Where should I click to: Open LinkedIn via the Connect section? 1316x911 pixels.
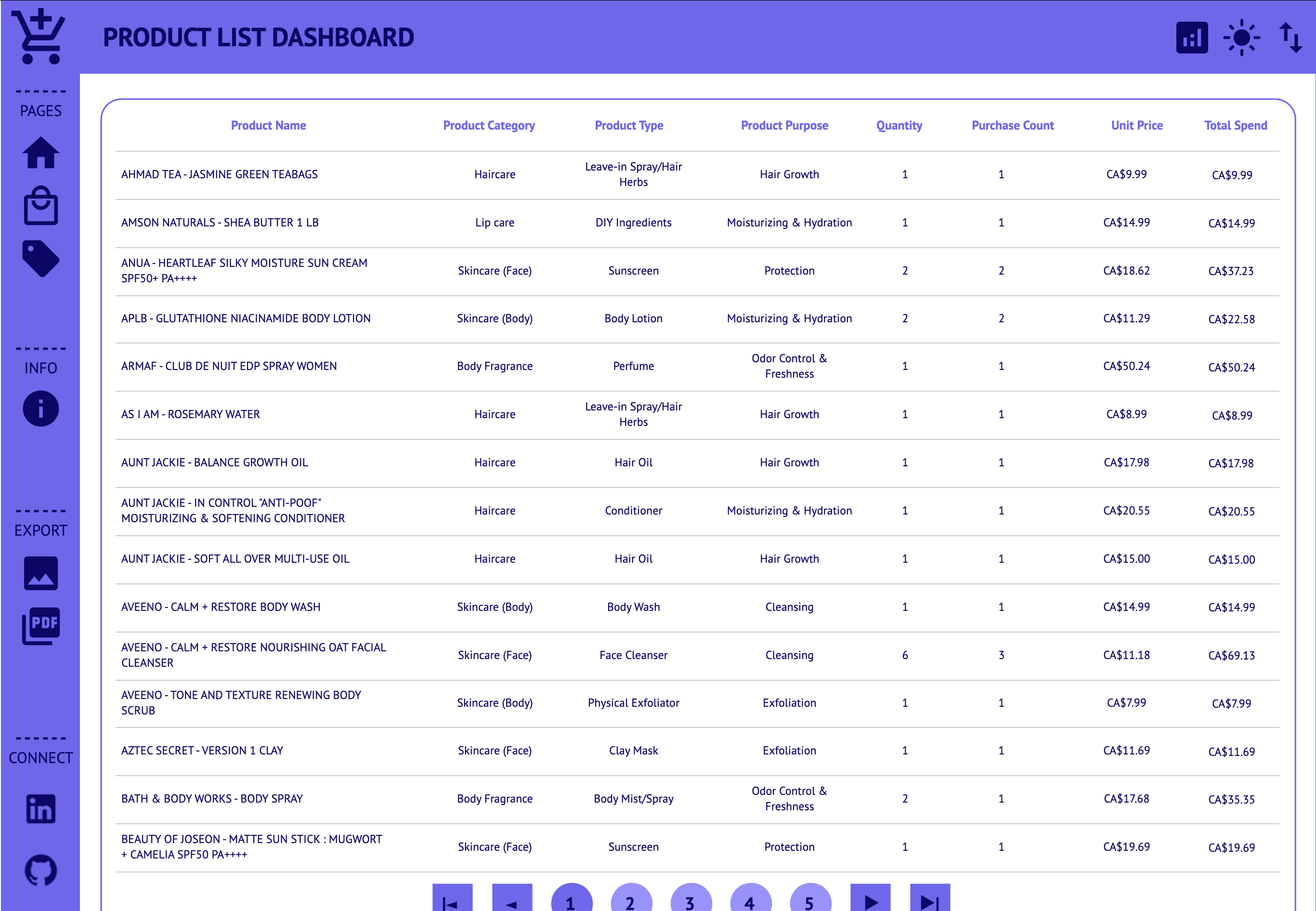point(40,809)
